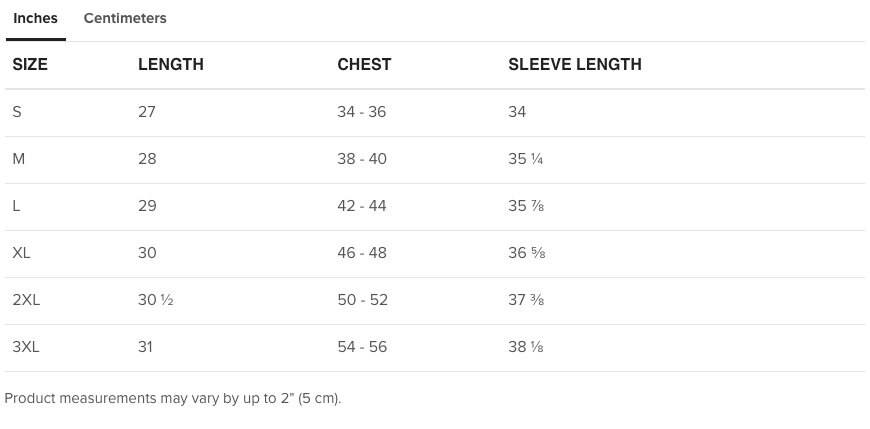Click the SLEEVE LENGTH column header

[x=575, y=64]
